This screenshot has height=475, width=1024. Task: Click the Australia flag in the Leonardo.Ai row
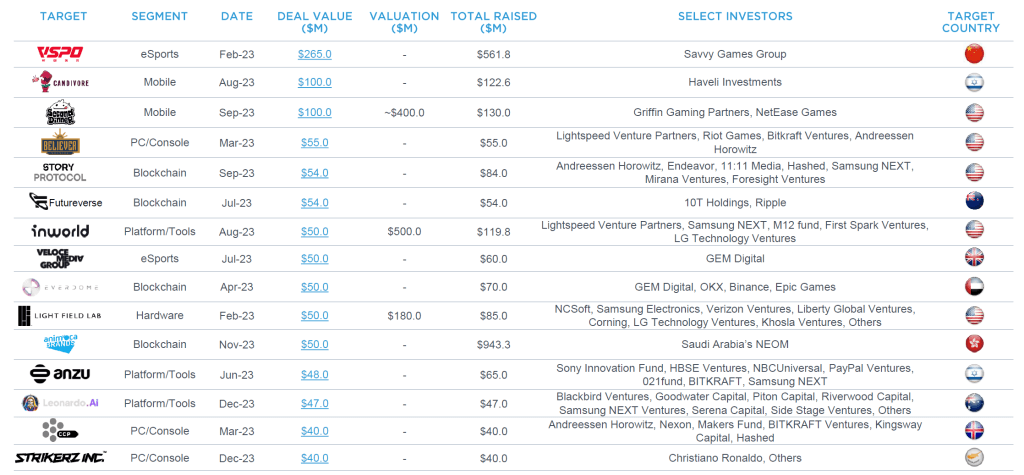click(974, 402)
